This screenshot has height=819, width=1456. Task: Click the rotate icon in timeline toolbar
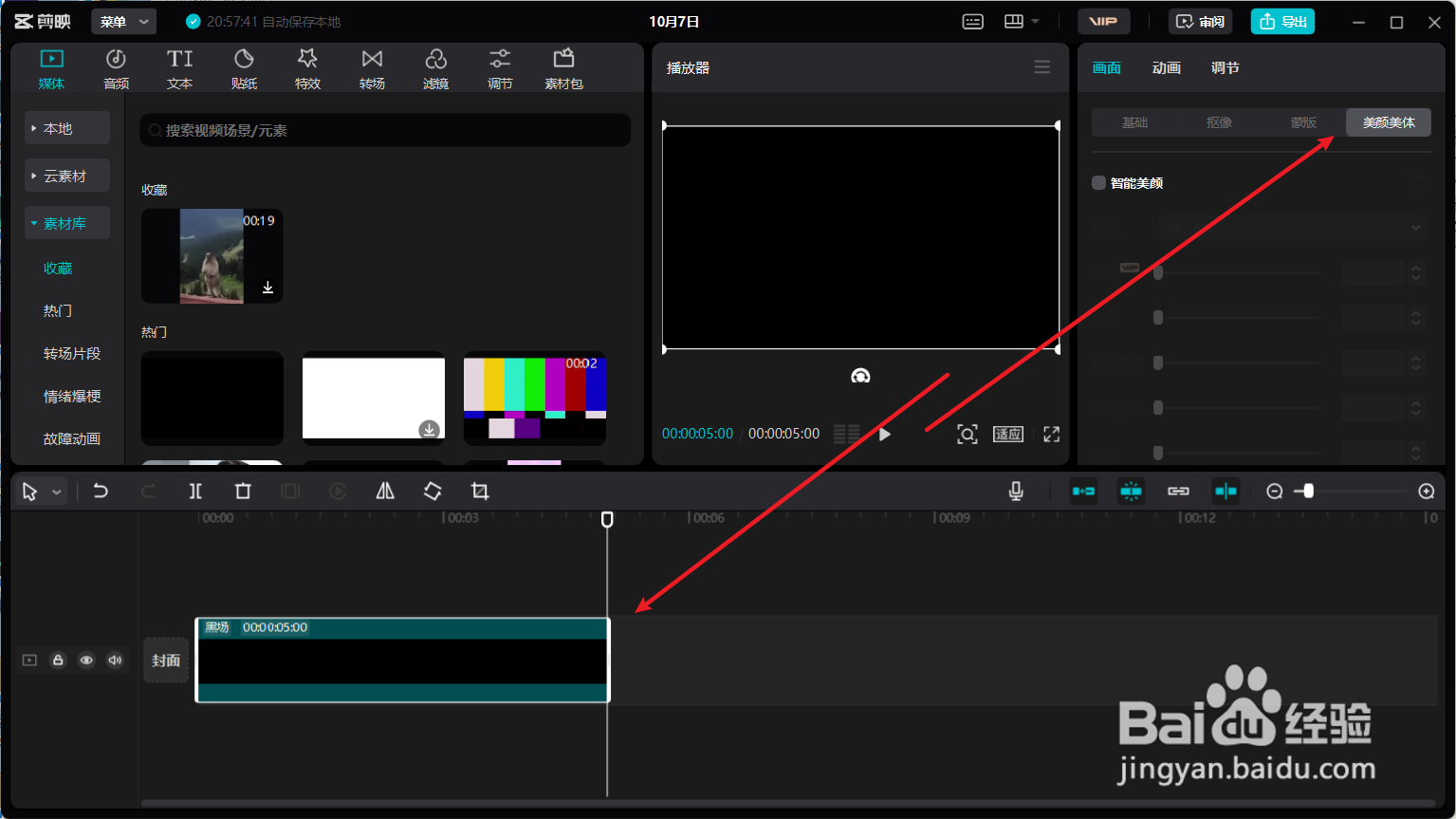(433, 491)
